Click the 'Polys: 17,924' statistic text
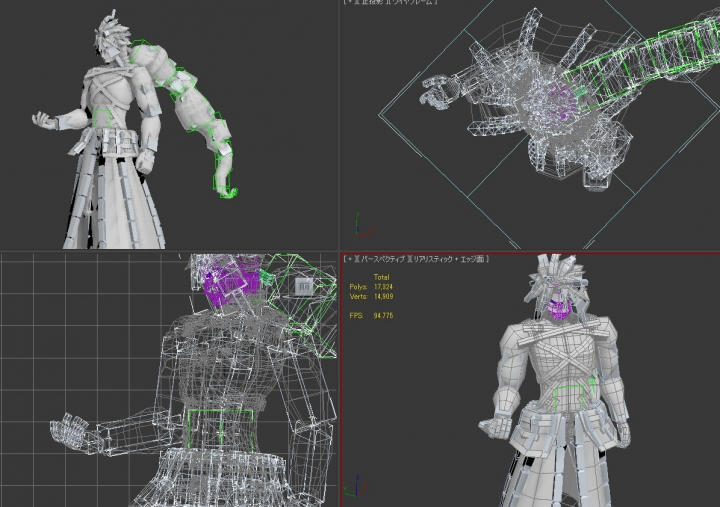Screen dimensions: 720x507 [x=371, y=287]
